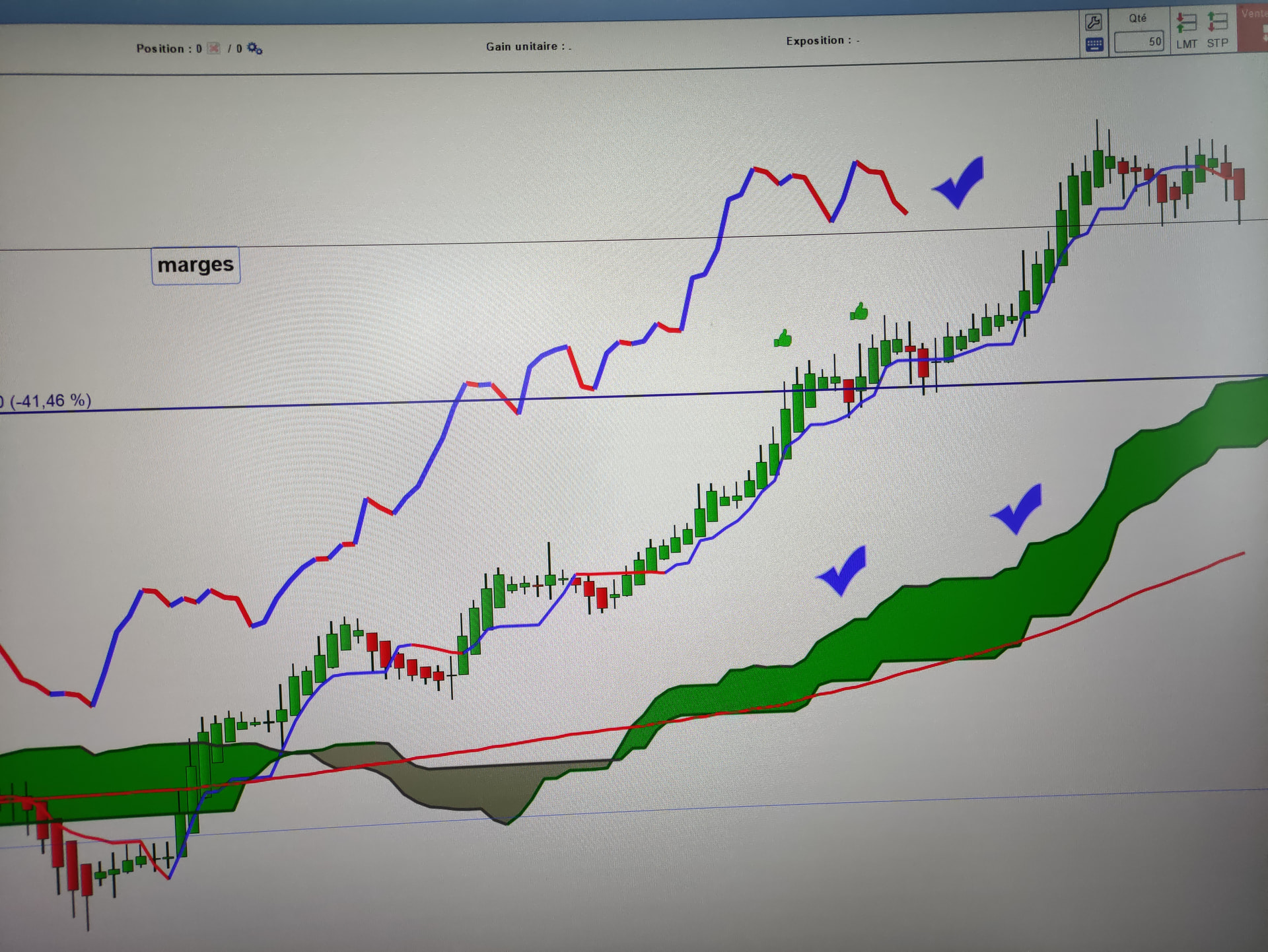This screenshot has height=952, width=1268.
Task: Click the Gain unitaire field
Action: 528,47
